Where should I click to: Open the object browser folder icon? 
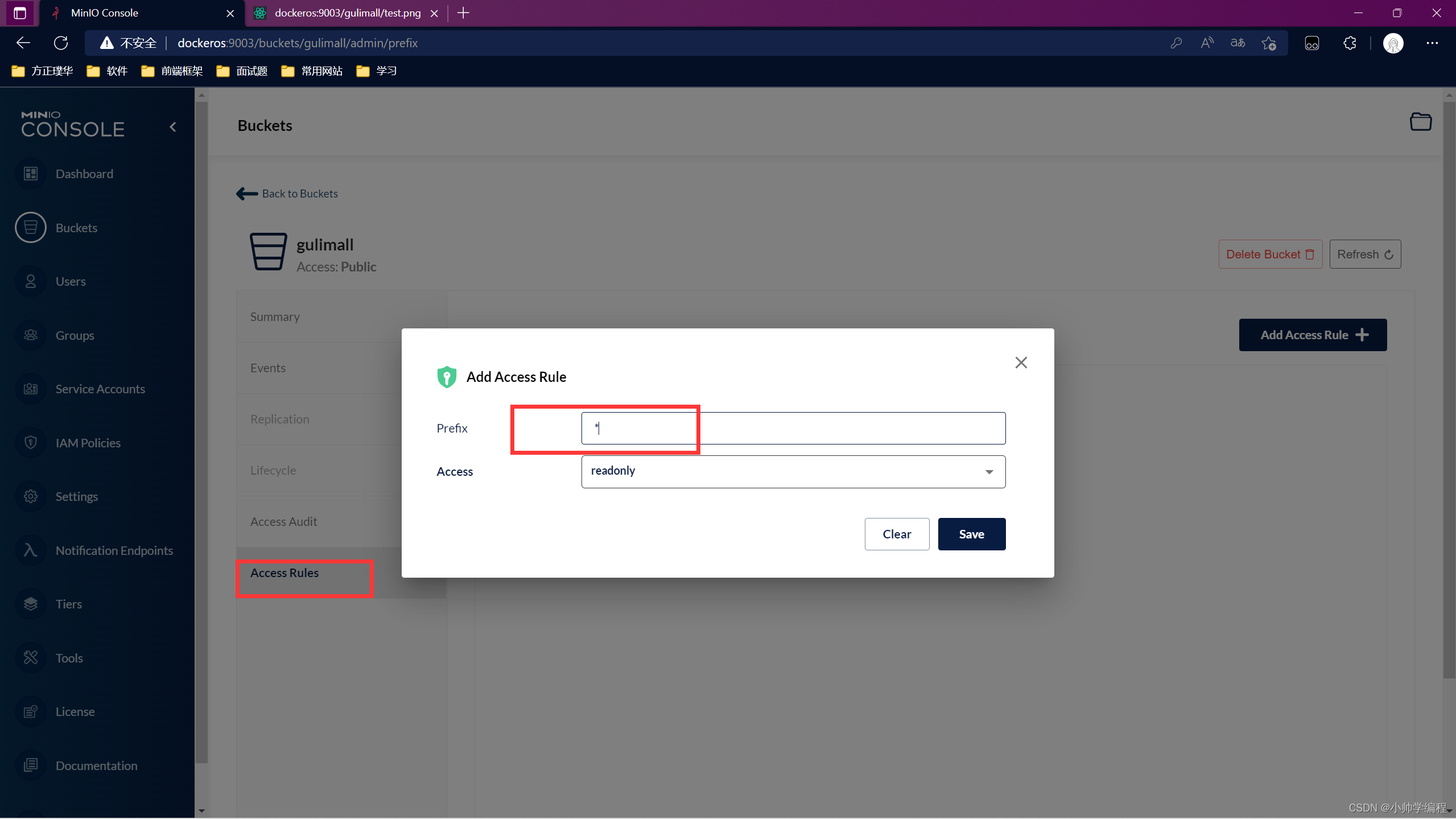coord(1420,122)
